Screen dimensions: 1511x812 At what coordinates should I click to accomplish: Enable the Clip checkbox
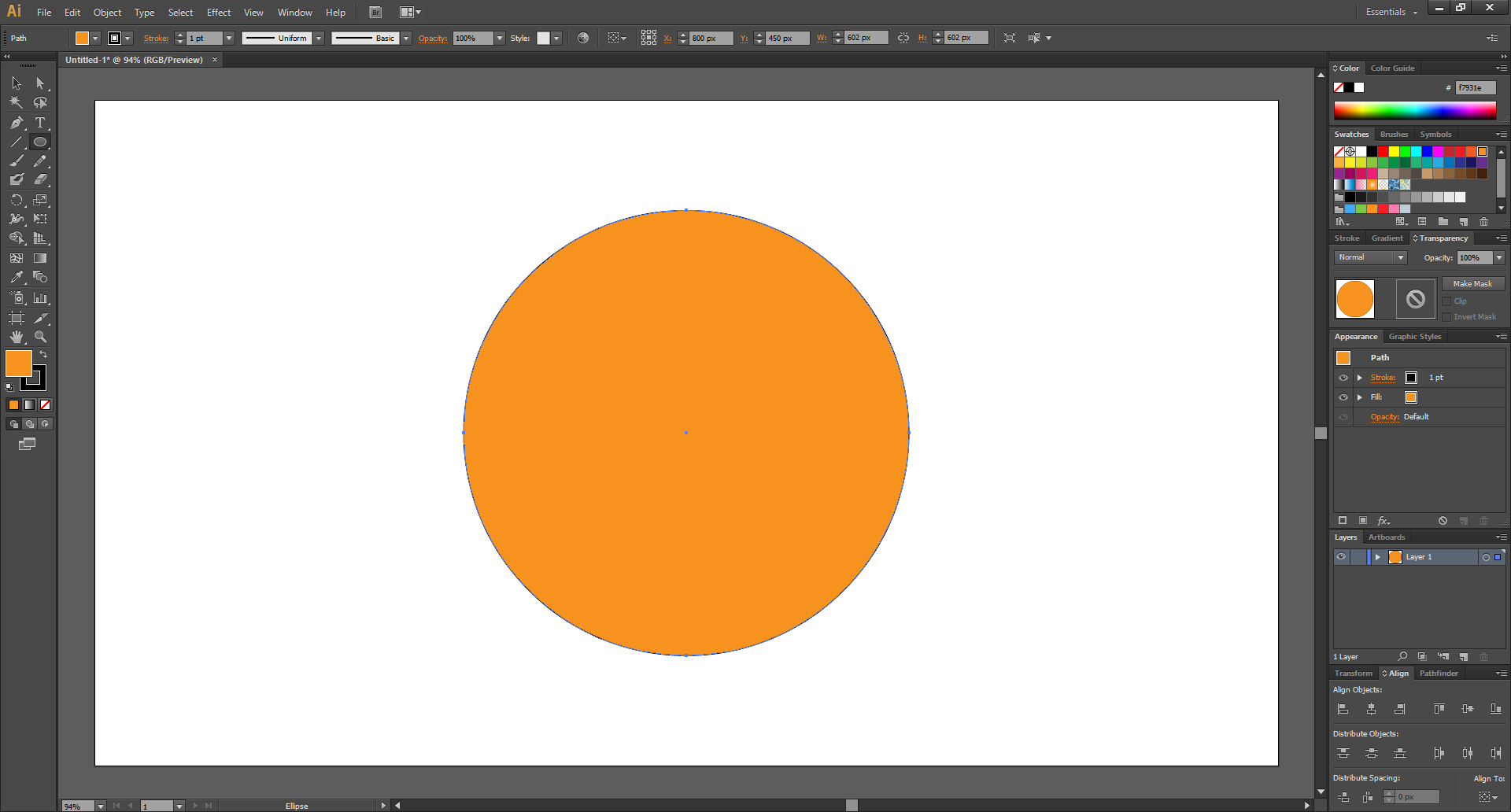1446,301
